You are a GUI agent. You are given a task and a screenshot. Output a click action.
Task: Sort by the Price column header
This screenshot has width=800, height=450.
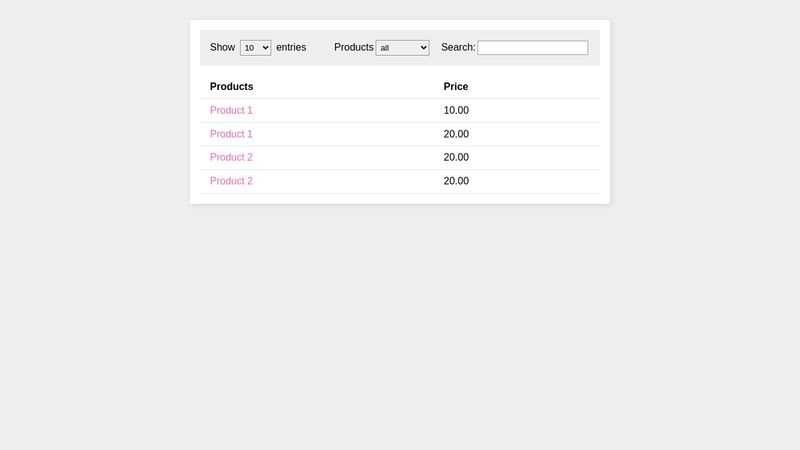pyautogui.click(x=456, y=87)
